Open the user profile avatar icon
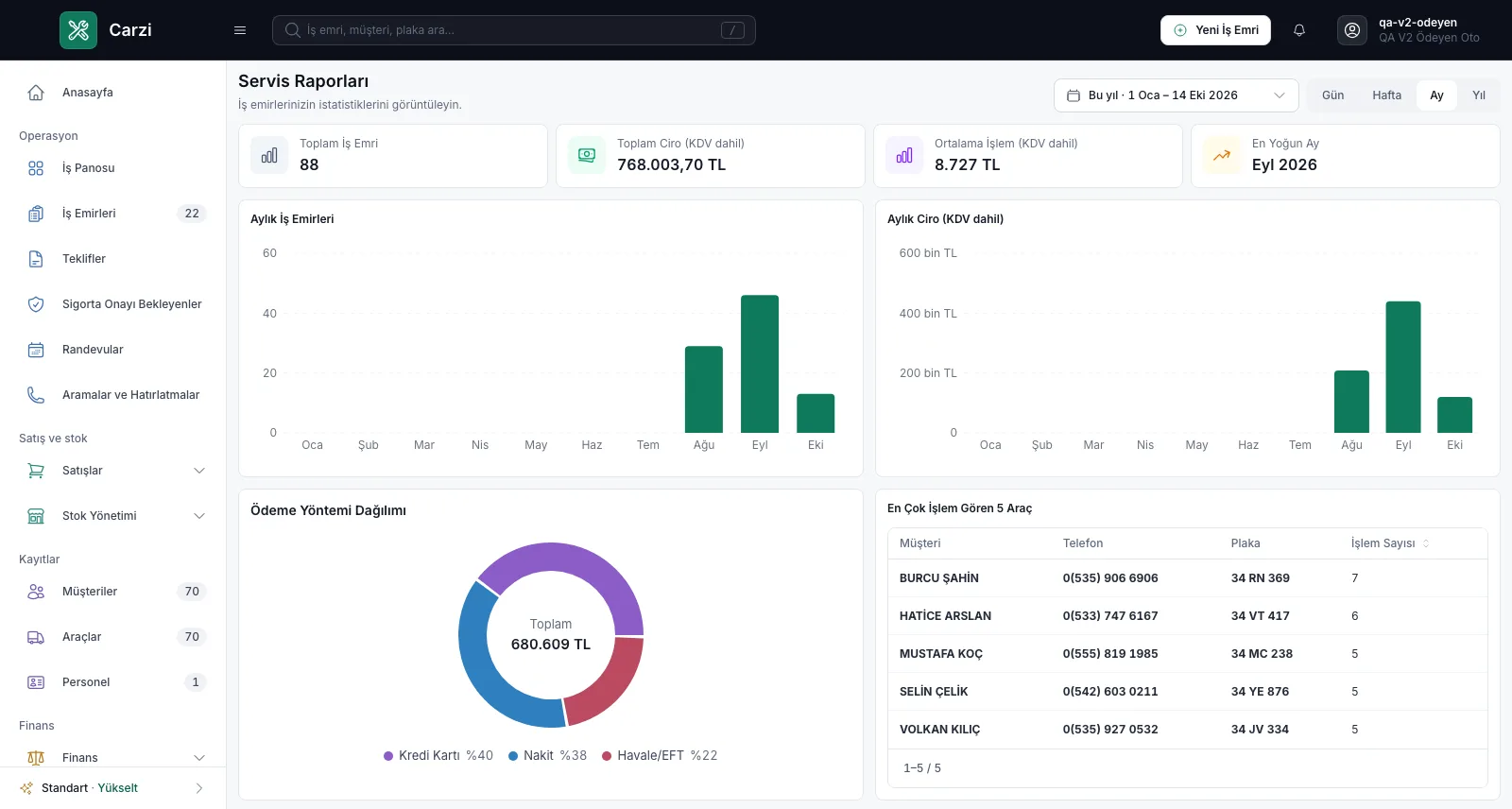This screenshot has width=1512, height=809. coord(1352,30)
